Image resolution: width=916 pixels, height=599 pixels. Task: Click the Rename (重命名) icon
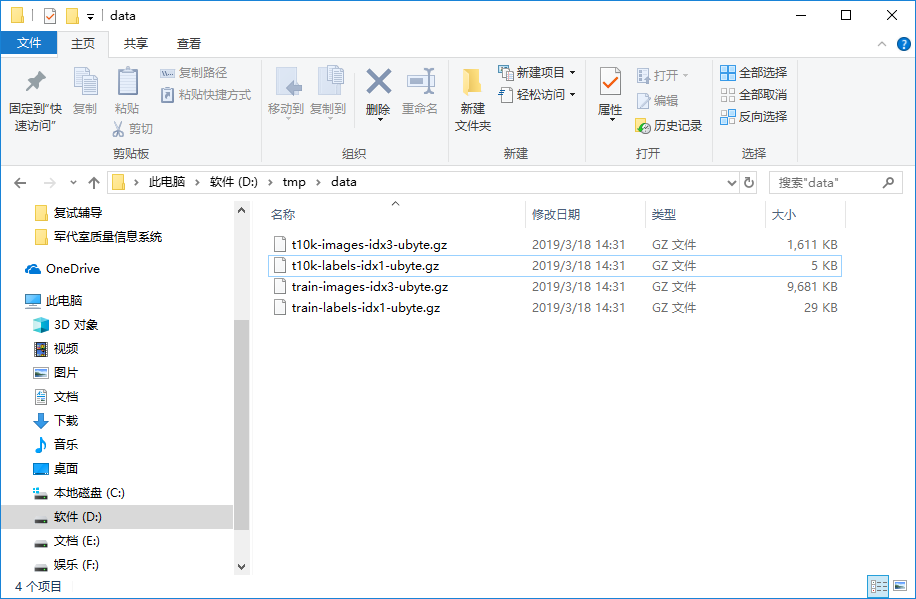coord(420,81)
